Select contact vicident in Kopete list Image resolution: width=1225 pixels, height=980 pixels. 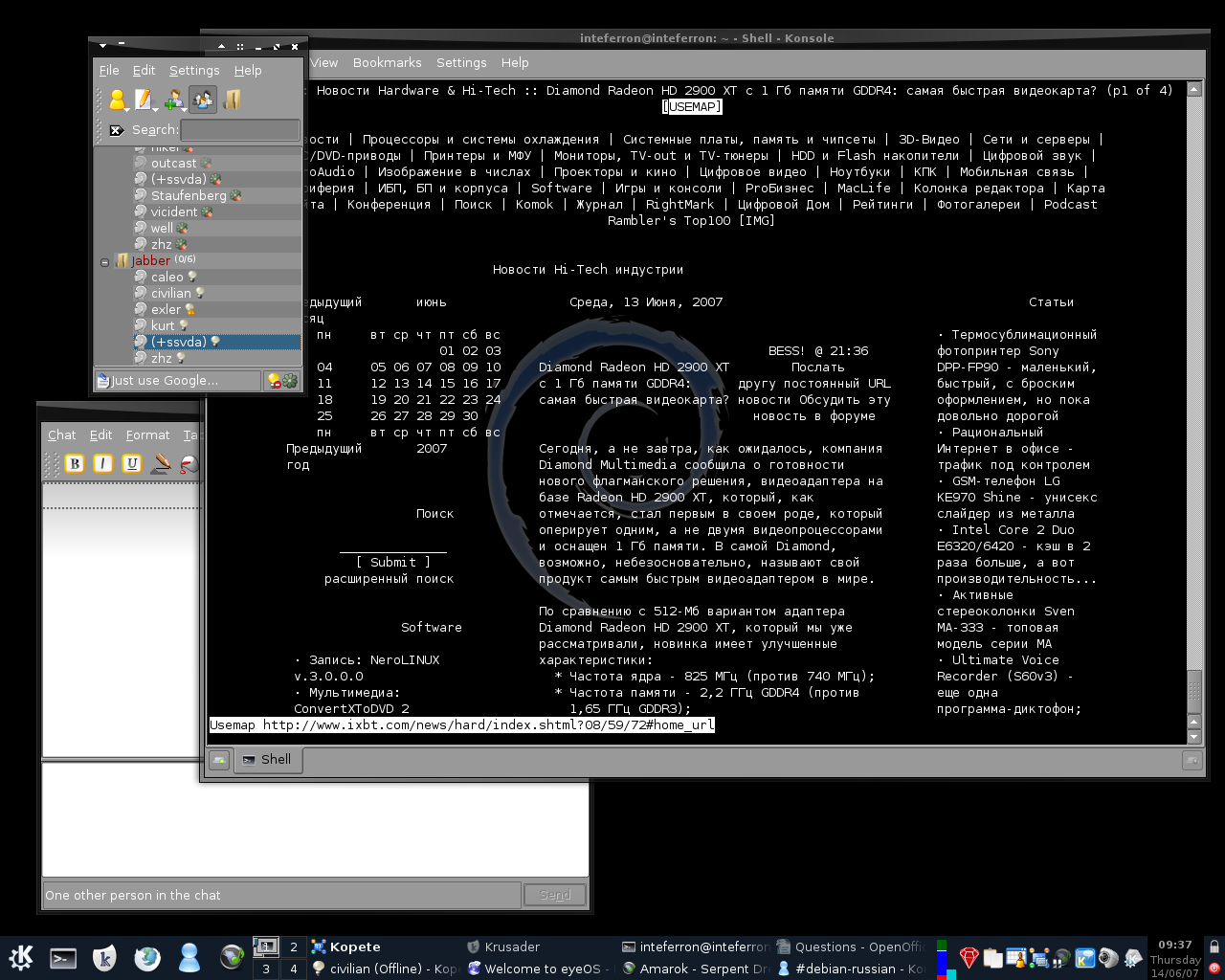click(x=216, y=212)
